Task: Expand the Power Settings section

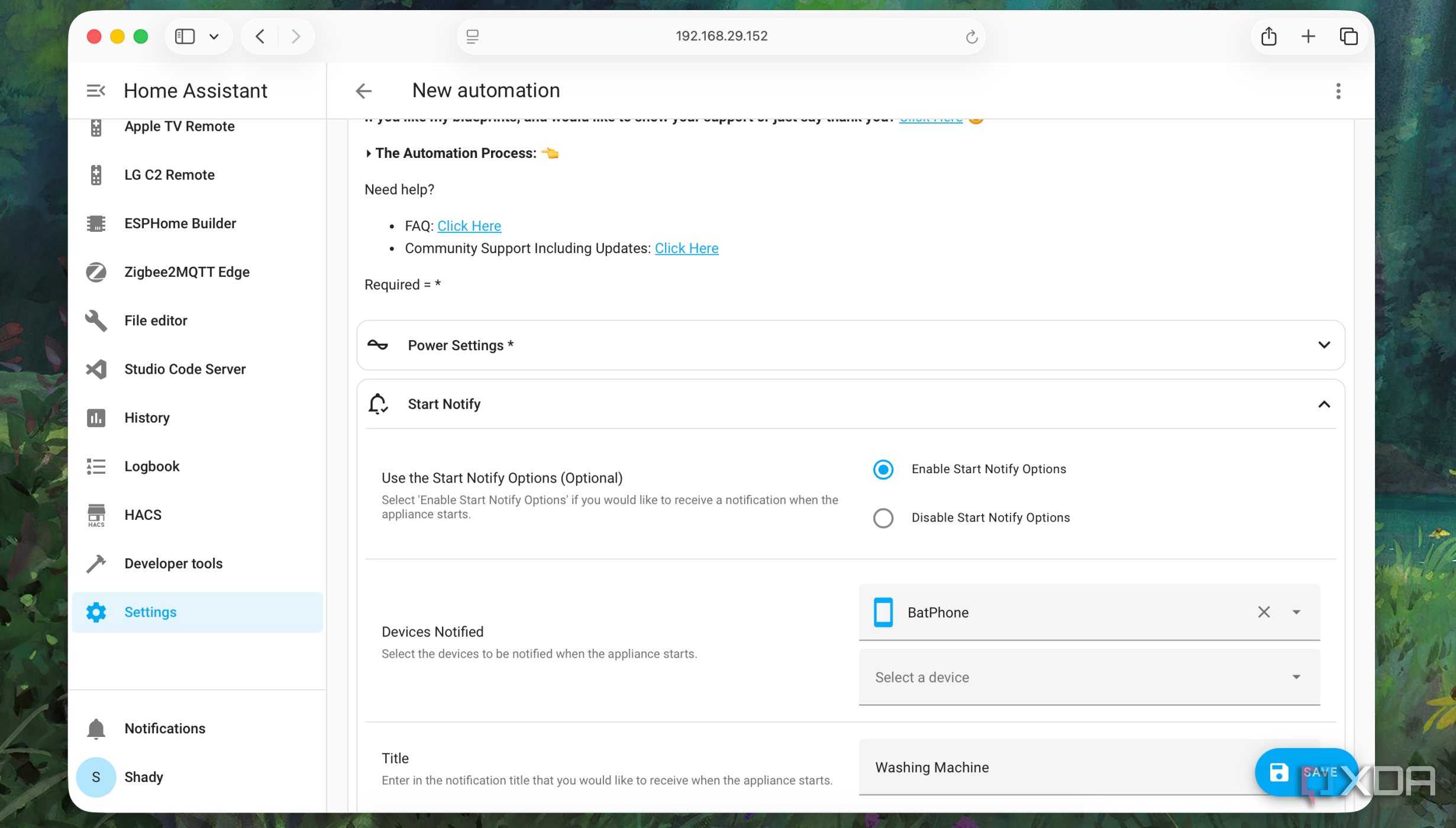Action: point(850,345)
